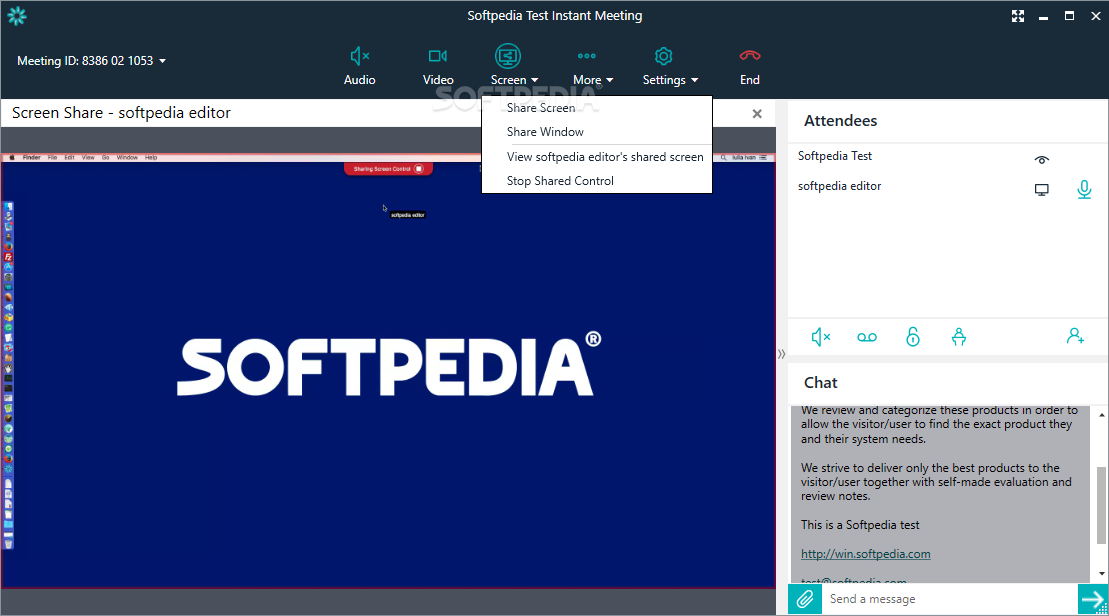Minimize the meeting window
The image size is (1109, 616).
click(1043, 16)
